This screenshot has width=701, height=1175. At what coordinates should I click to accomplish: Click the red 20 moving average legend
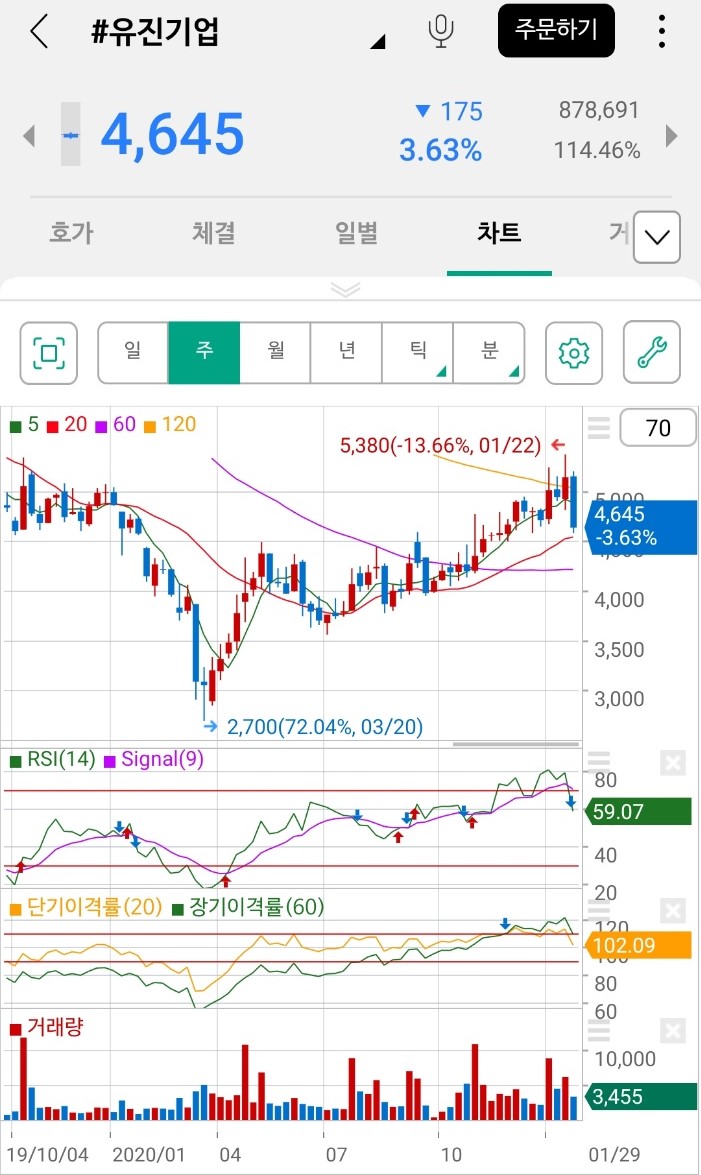tap(67, 425)
